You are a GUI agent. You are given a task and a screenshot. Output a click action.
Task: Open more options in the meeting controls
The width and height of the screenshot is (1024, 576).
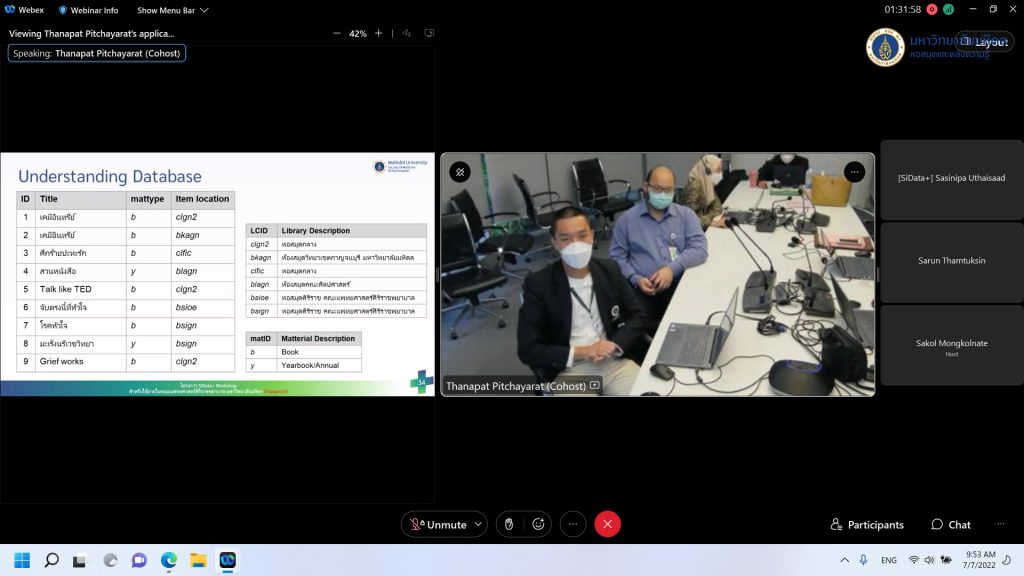tap(572, 524)
